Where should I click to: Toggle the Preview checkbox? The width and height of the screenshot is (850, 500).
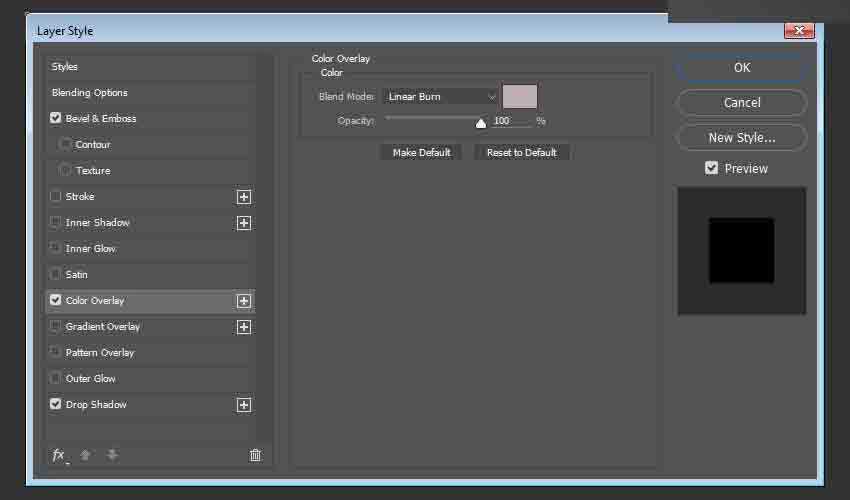[711, 168]
